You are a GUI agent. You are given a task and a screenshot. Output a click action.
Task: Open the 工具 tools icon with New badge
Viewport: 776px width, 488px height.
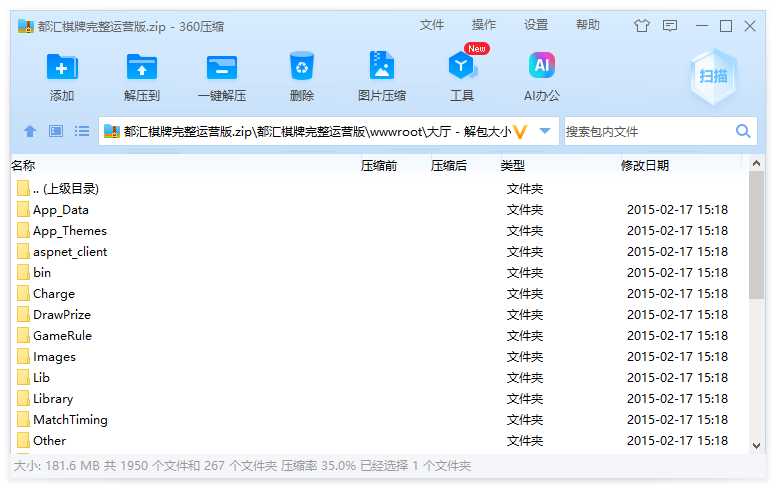click(462, 64)
